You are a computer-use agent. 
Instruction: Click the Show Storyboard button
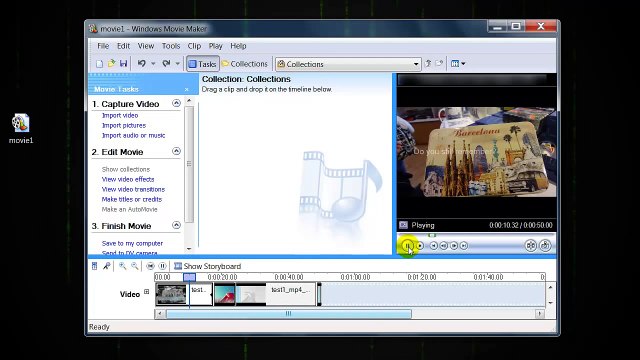pos(207,266)
